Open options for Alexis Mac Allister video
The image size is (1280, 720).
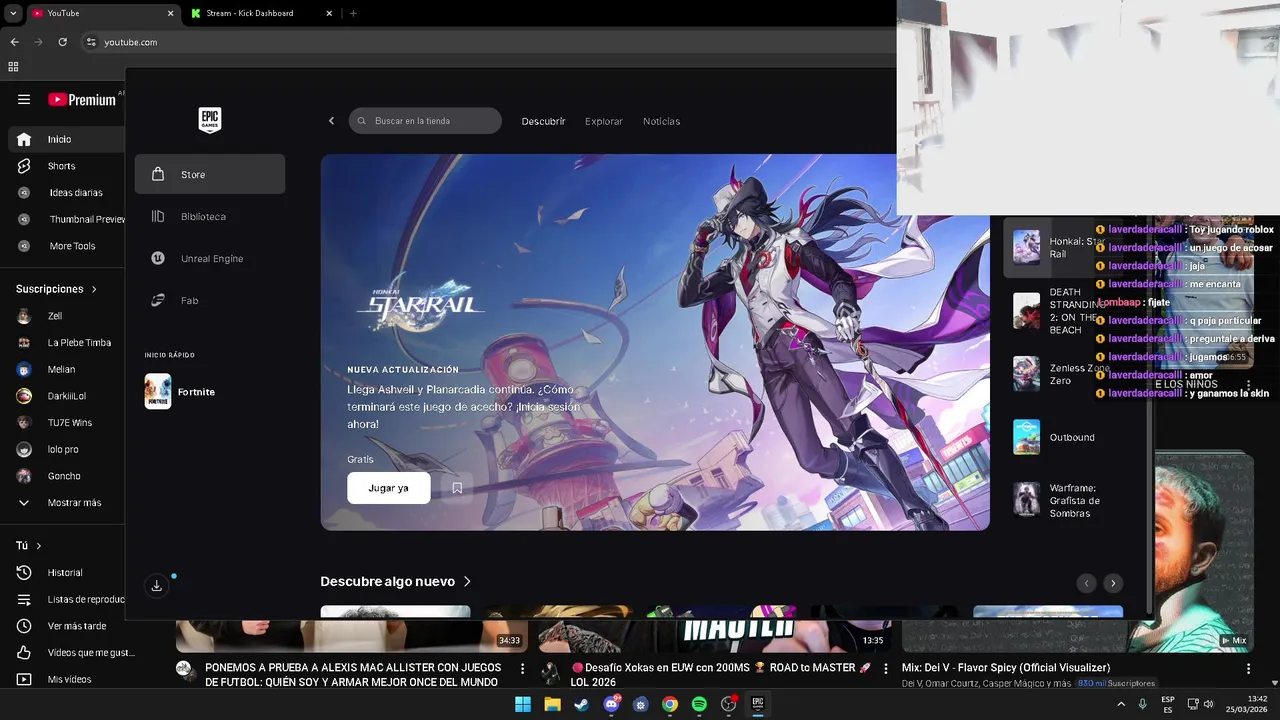pyautogui.click(x=522, y=668)
